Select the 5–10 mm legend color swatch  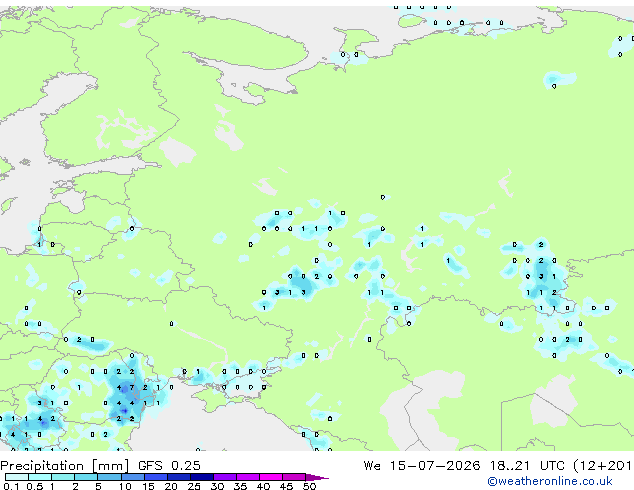(x=109, y=477)
